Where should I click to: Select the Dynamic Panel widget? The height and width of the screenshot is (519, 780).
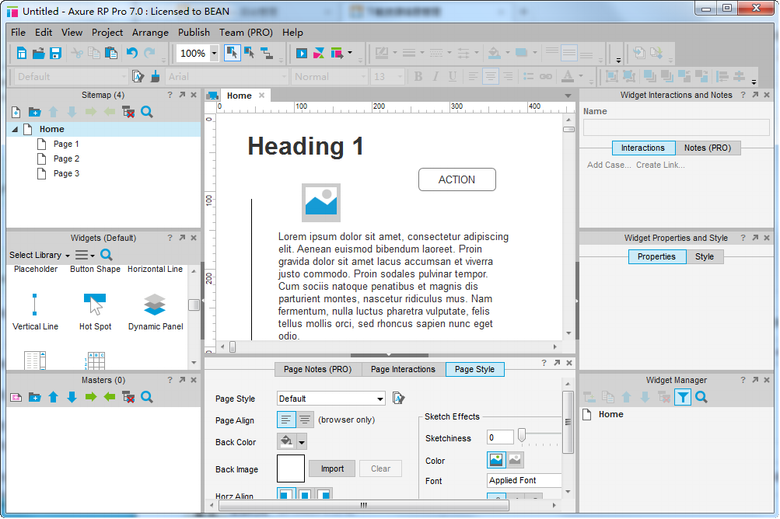(155, 311)
